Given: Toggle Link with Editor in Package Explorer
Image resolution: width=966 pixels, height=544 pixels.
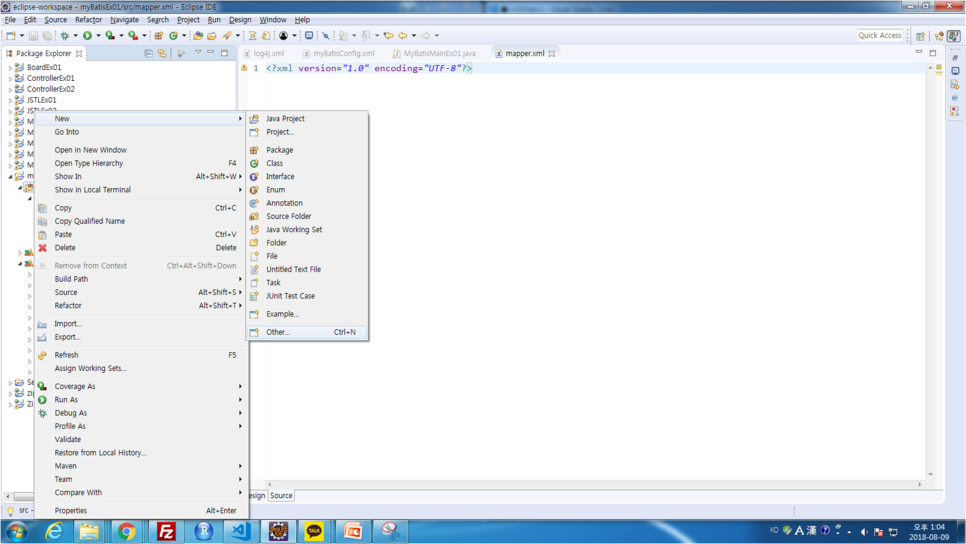Looking at the screenshot, I should 162,54.
